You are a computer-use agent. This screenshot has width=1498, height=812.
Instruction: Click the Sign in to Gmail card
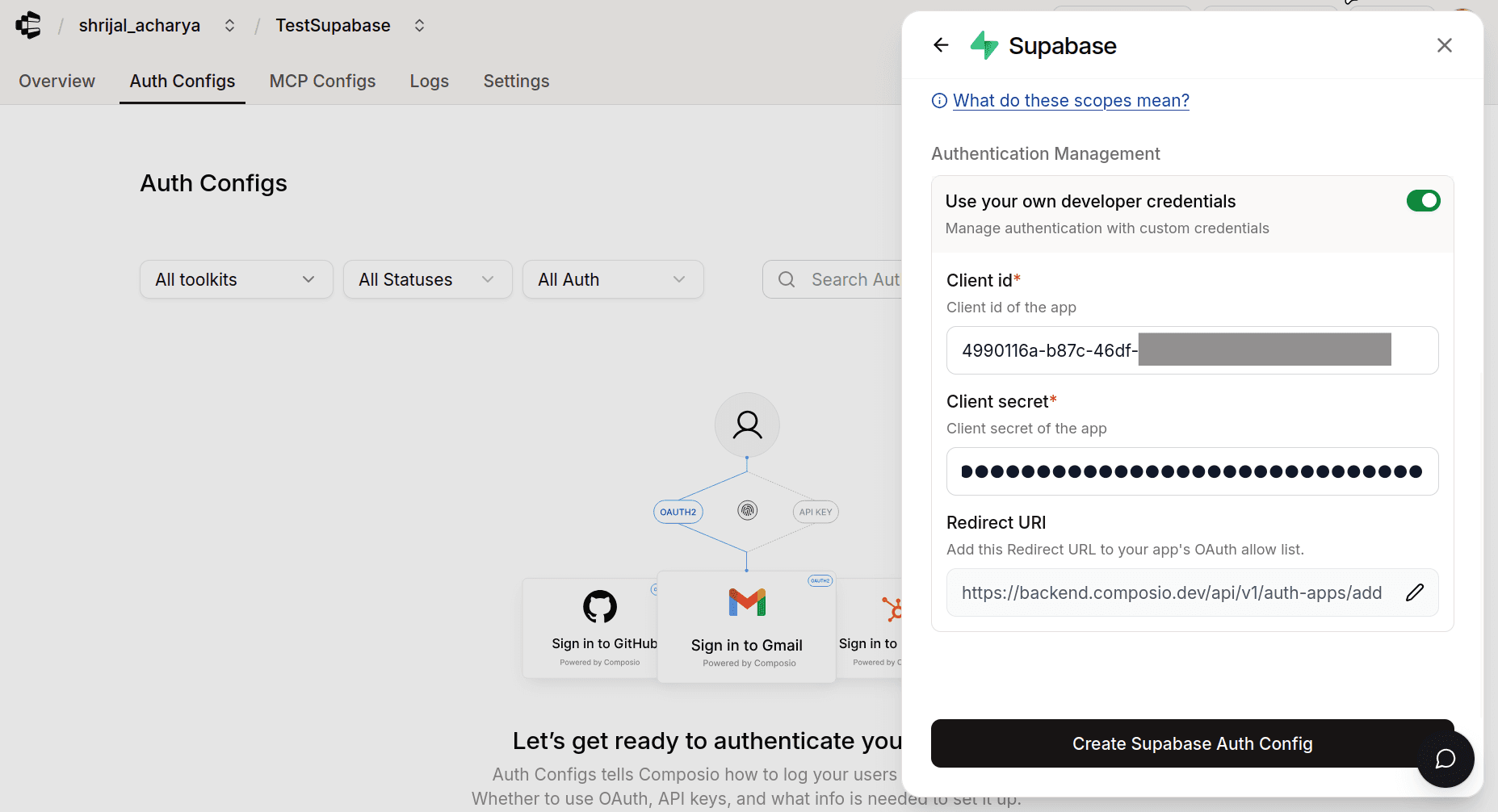pos(747,627)
